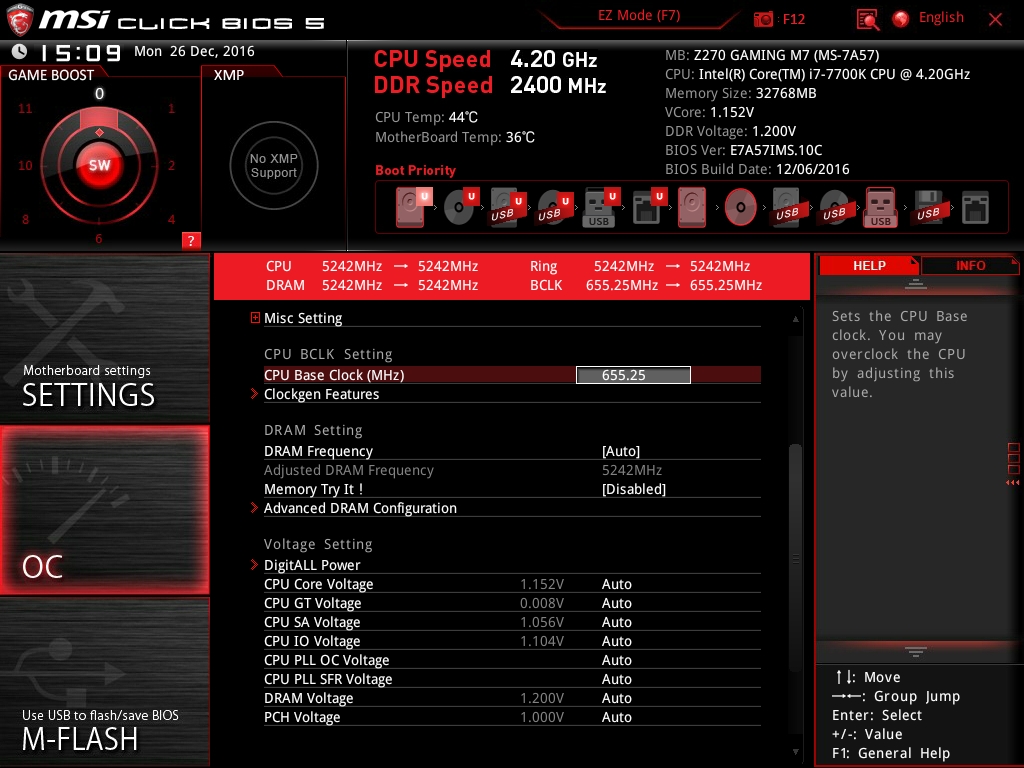Set DRAM Voltage Auto value
The height and width of the screenshot is (768, 1024).
[616, 697]
